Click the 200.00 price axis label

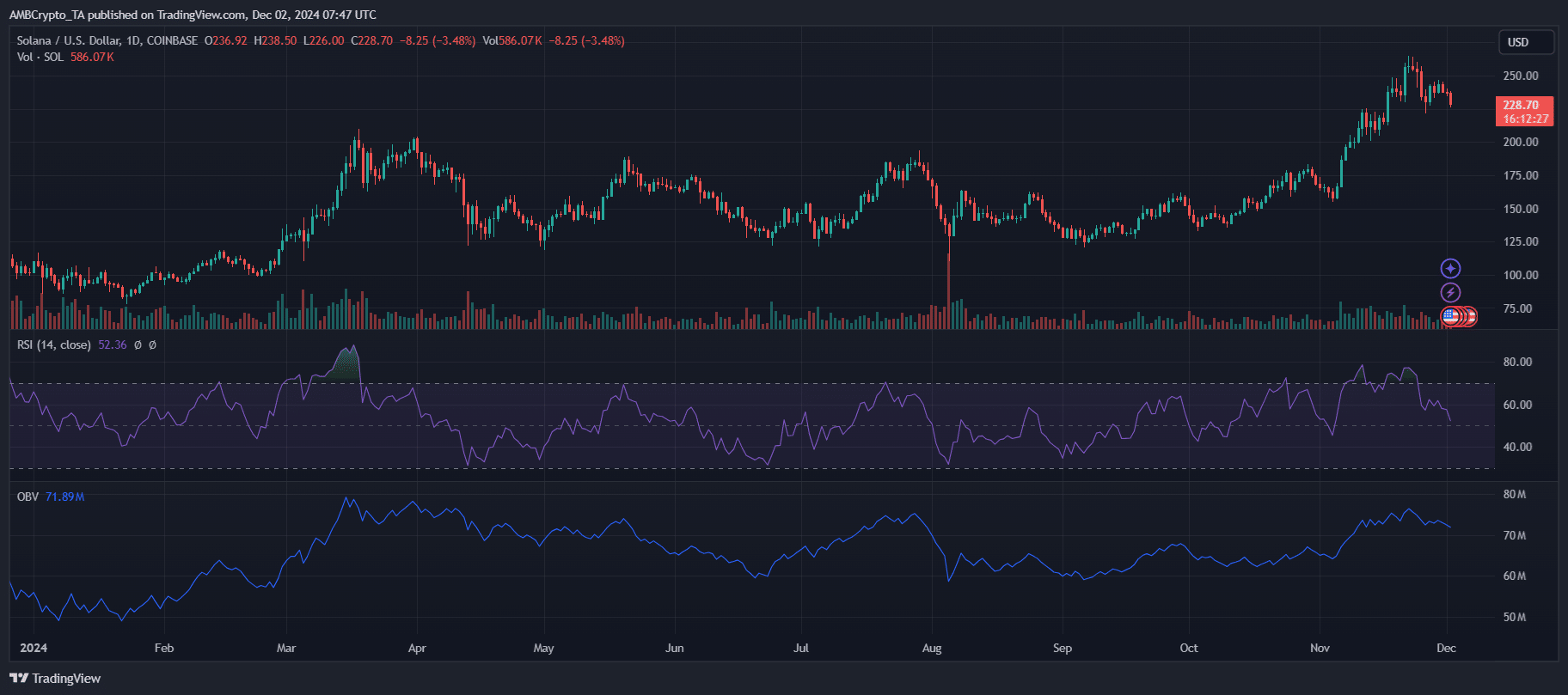pos(1521,142)
